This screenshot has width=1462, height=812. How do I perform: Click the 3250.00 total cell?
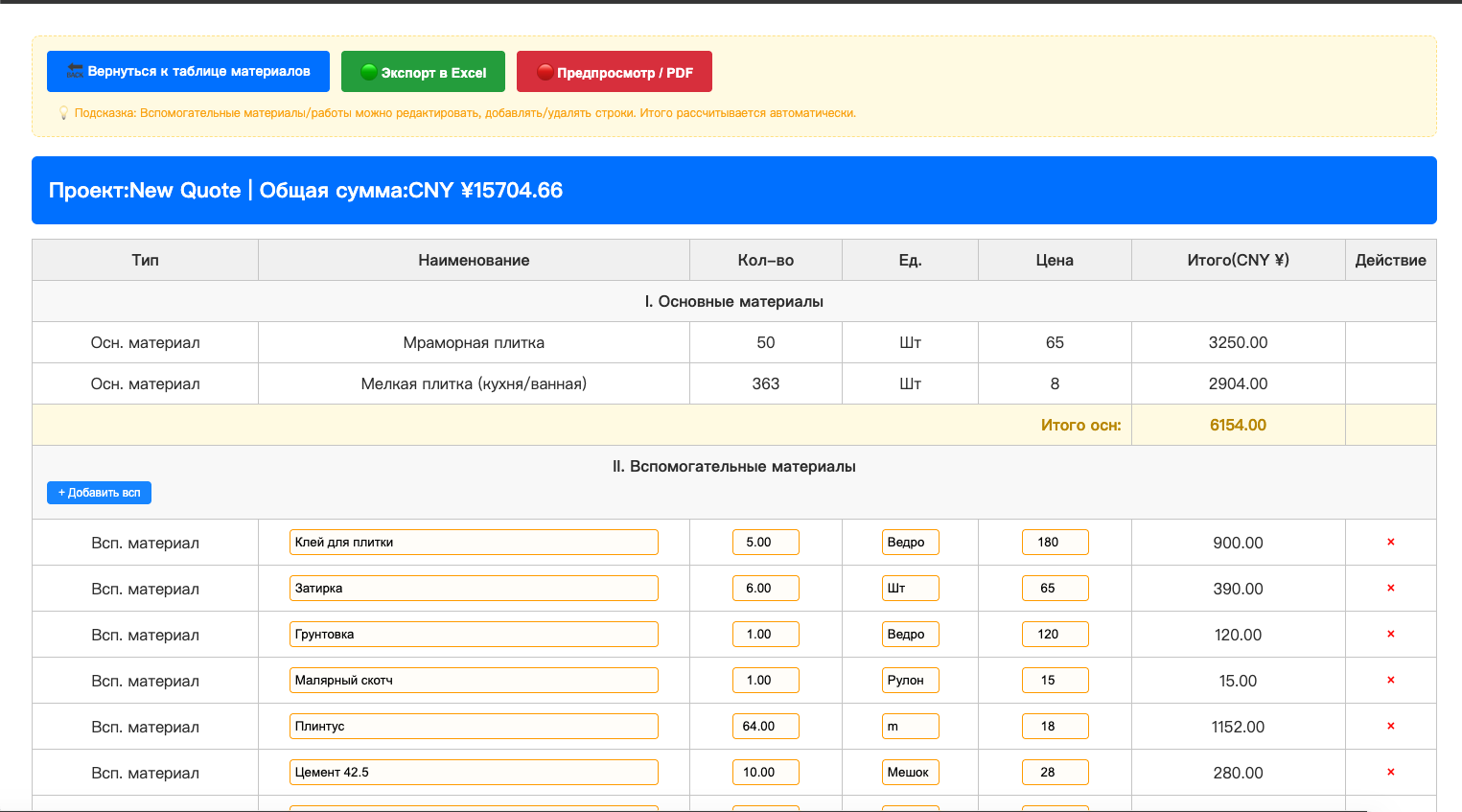pyautogui.click(x=1238, y=342)
